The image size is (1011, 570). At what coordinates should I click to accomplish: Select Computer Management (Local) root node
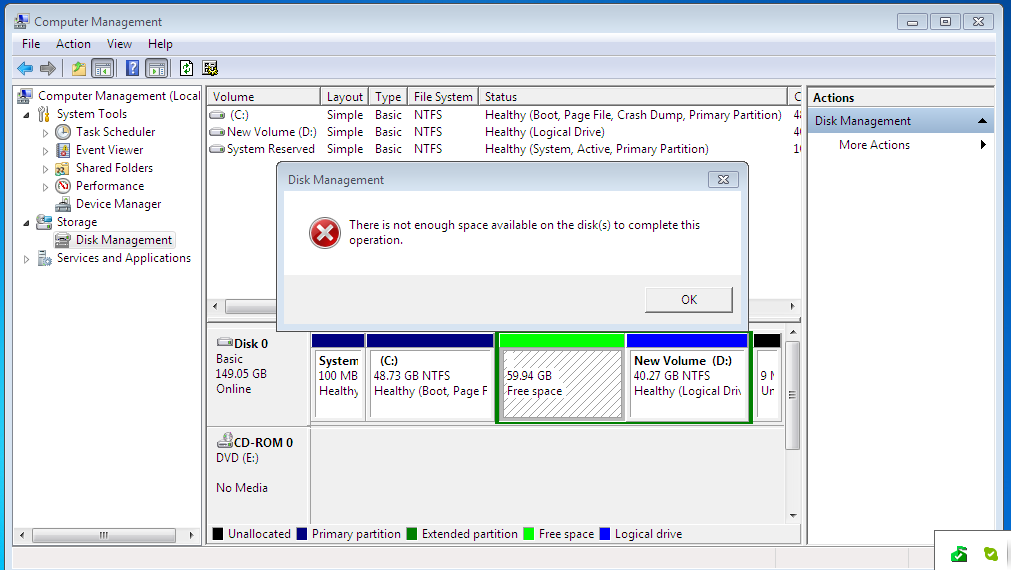click(x=119, y=96)
